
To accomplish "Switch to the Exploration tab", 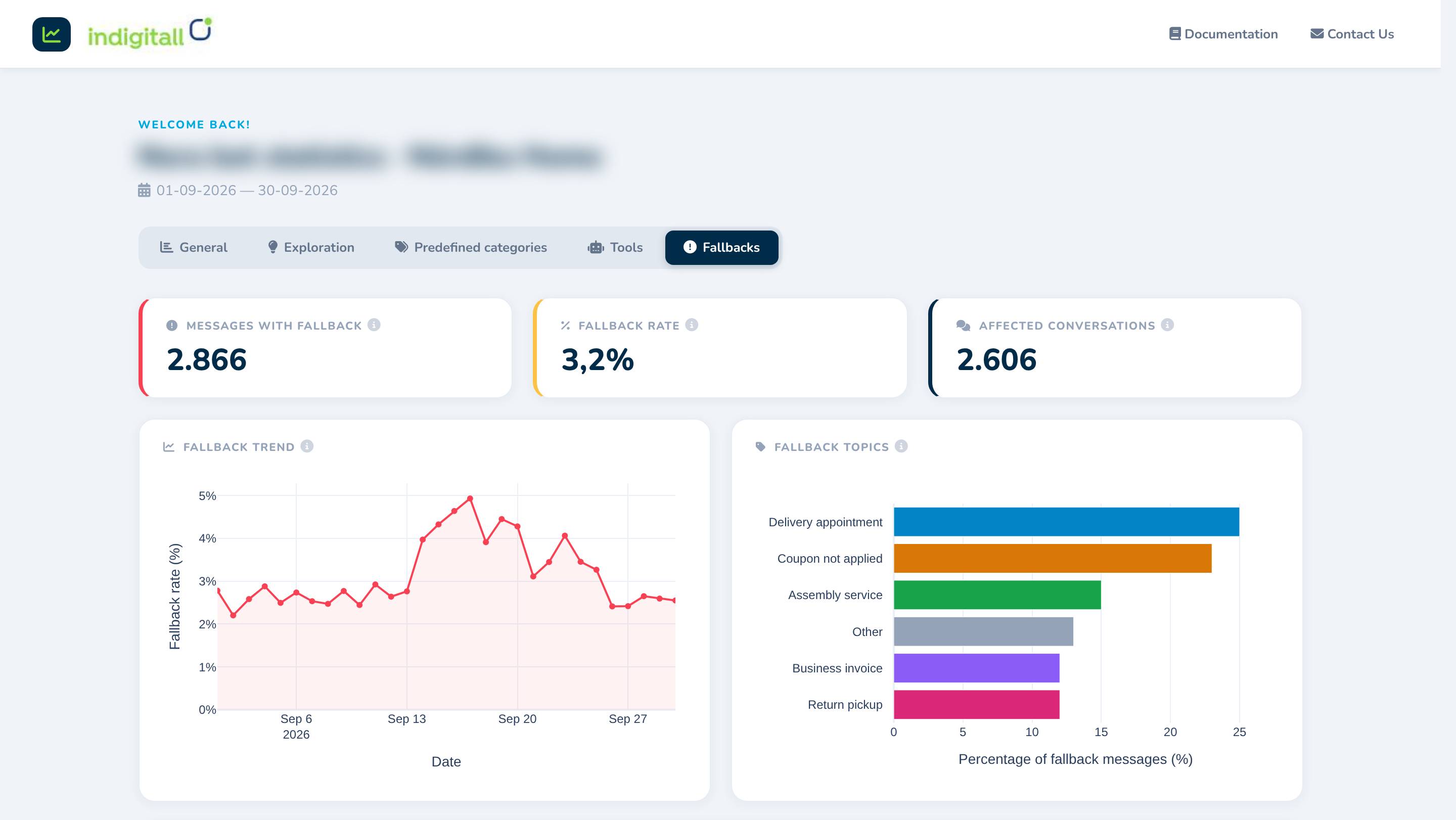I will click(311, 248).
